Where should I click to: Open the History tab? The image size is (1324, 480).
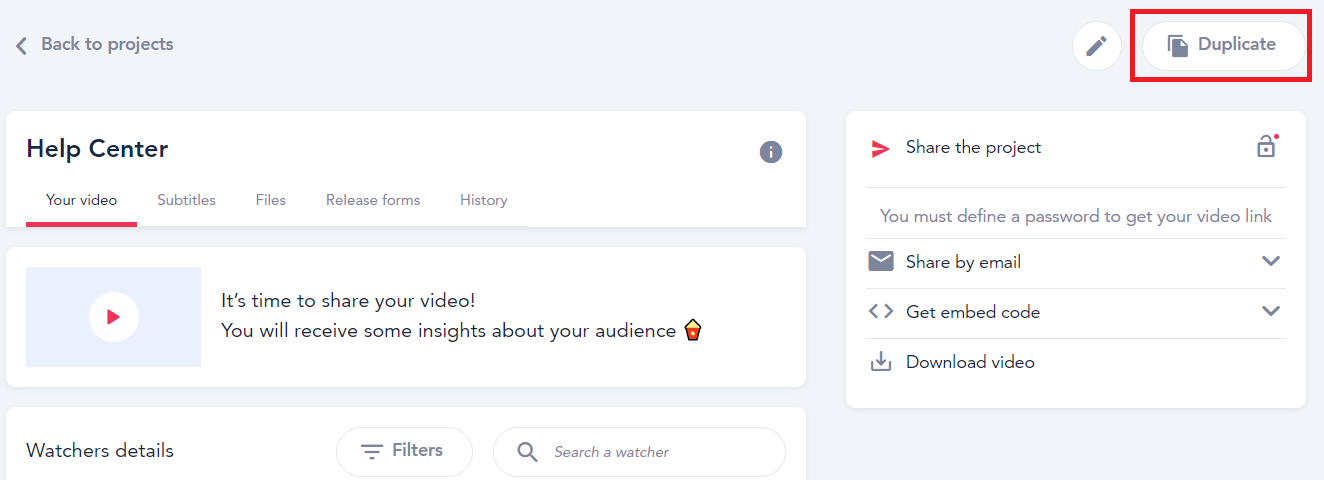484,200
